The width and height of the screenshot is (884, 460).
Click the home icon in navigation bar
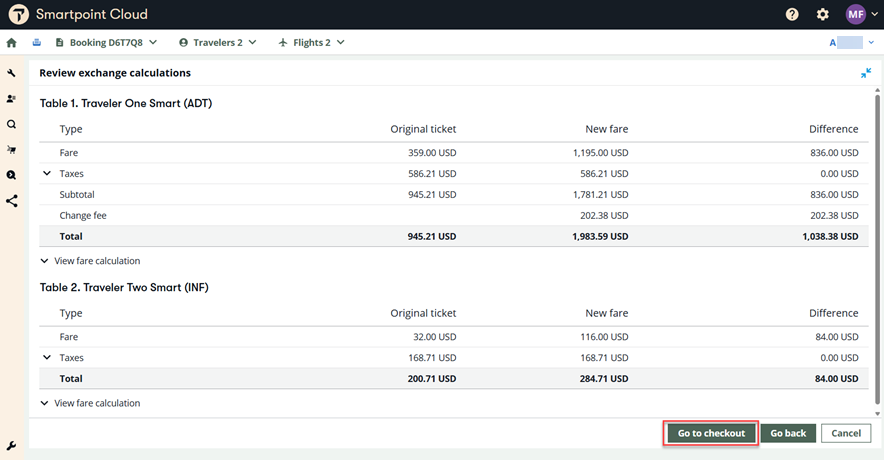tap(12, 43)
